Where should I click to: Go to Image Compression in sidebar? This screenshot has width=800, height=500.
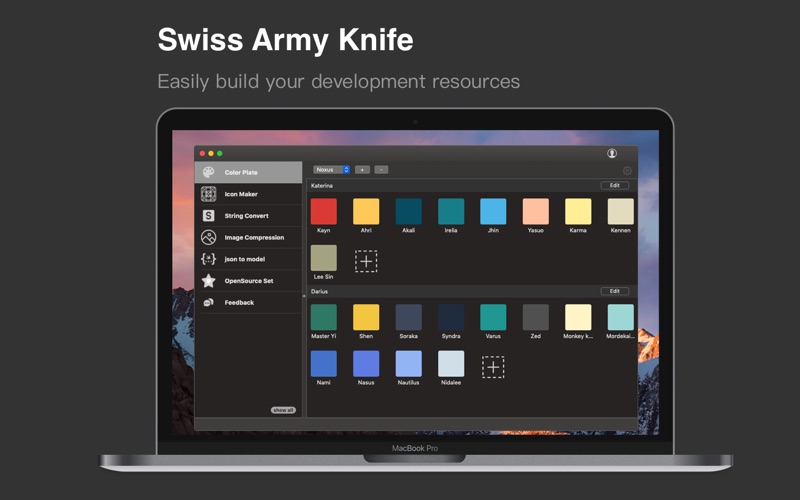248,237
